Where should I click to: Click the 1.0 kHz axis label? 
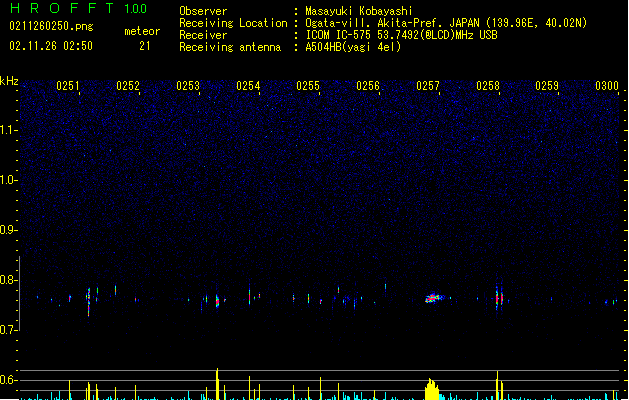(8, 180)
